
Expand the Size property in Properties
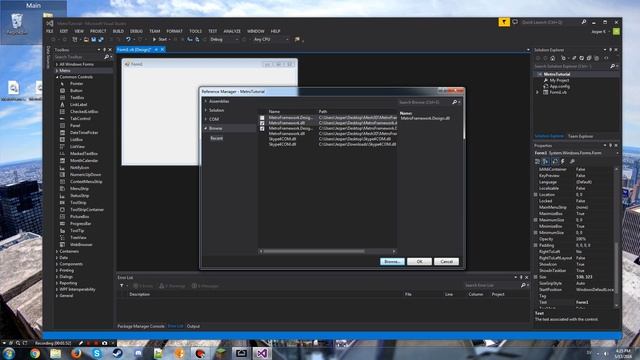pos(536,277)
